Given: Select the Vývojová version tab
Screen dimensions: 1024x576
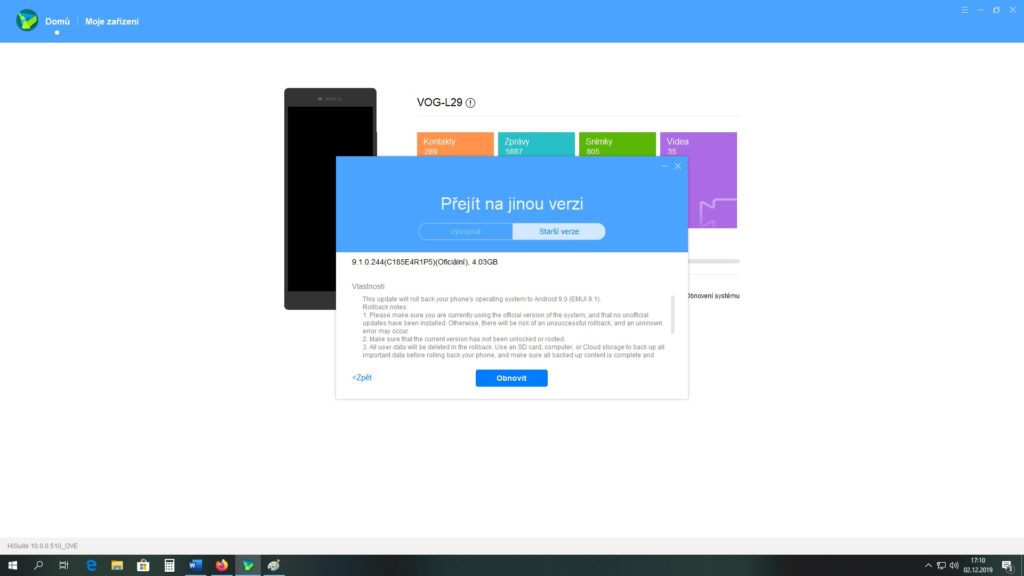Looking at the screenshot, I should [466, 231].
